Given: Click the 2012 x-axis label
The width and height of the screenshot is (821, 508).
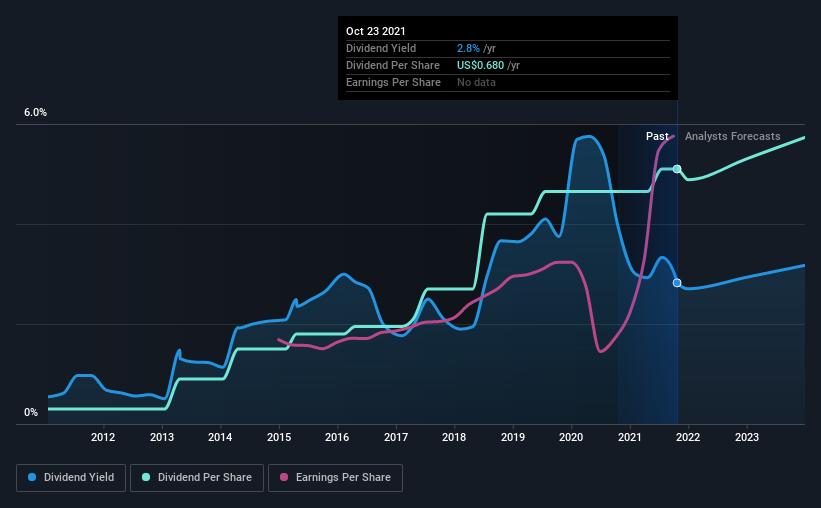Looking at the screenshot, I should [103, 437].
